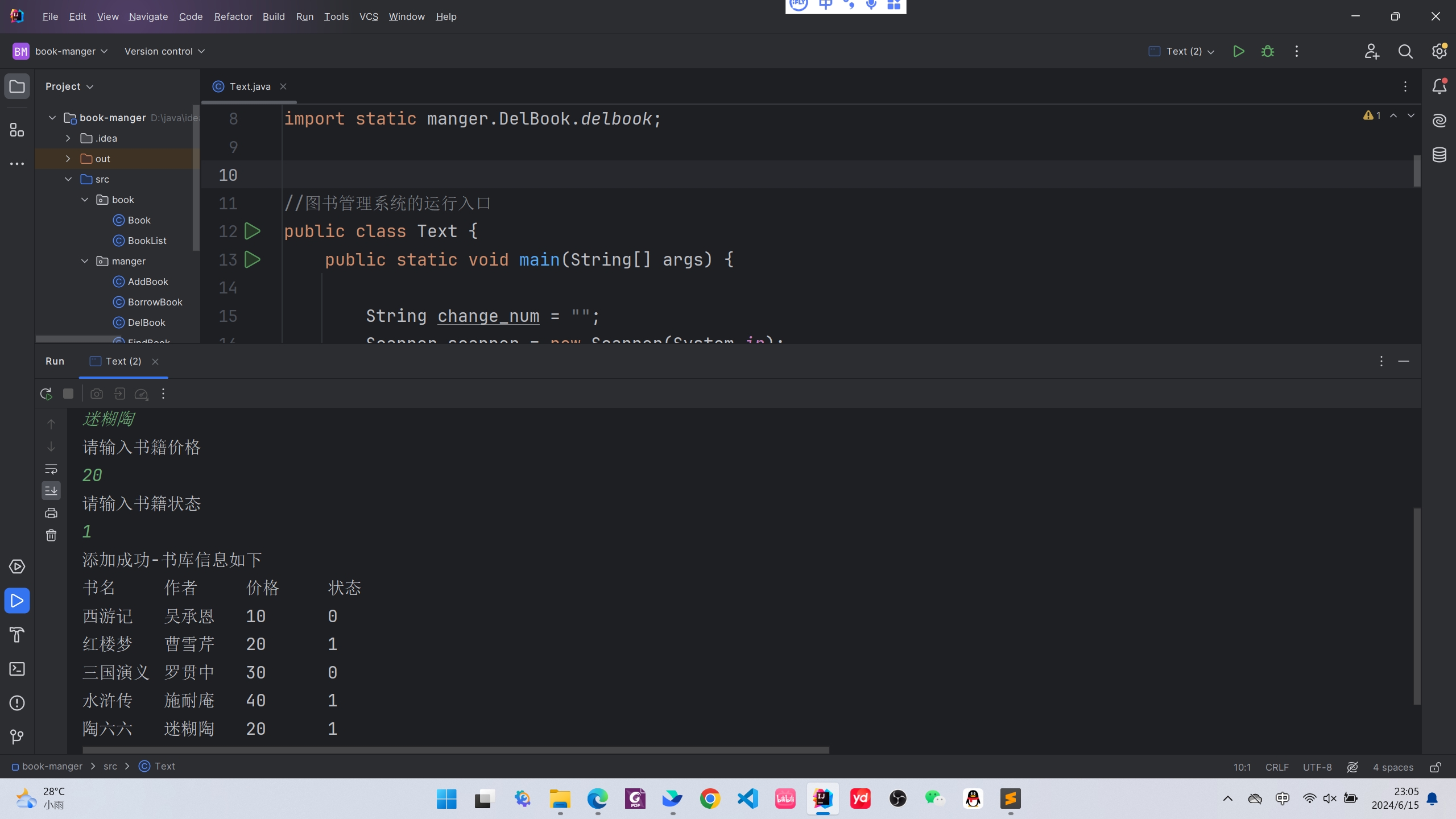Viewport: 1456px width, 819px height.
Task: Minimize the Run tool window
Action: (1404, 361)
